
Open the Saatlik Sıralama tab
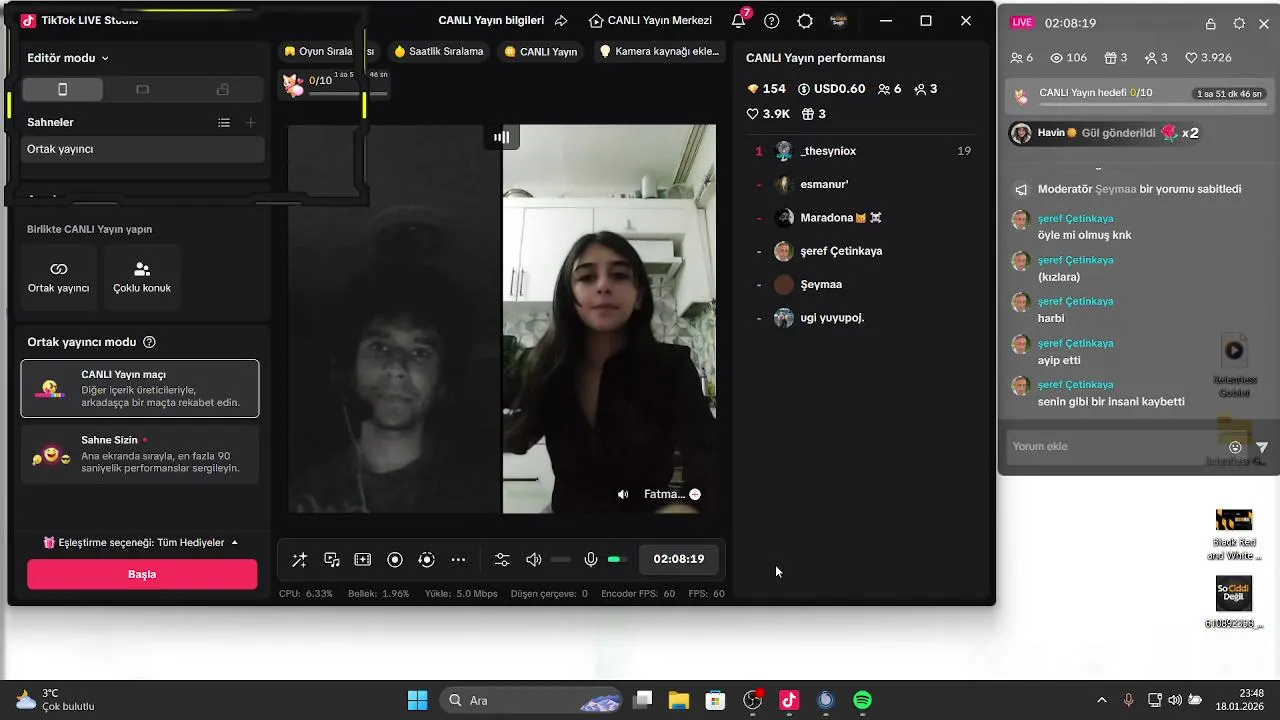click(439, 51)
